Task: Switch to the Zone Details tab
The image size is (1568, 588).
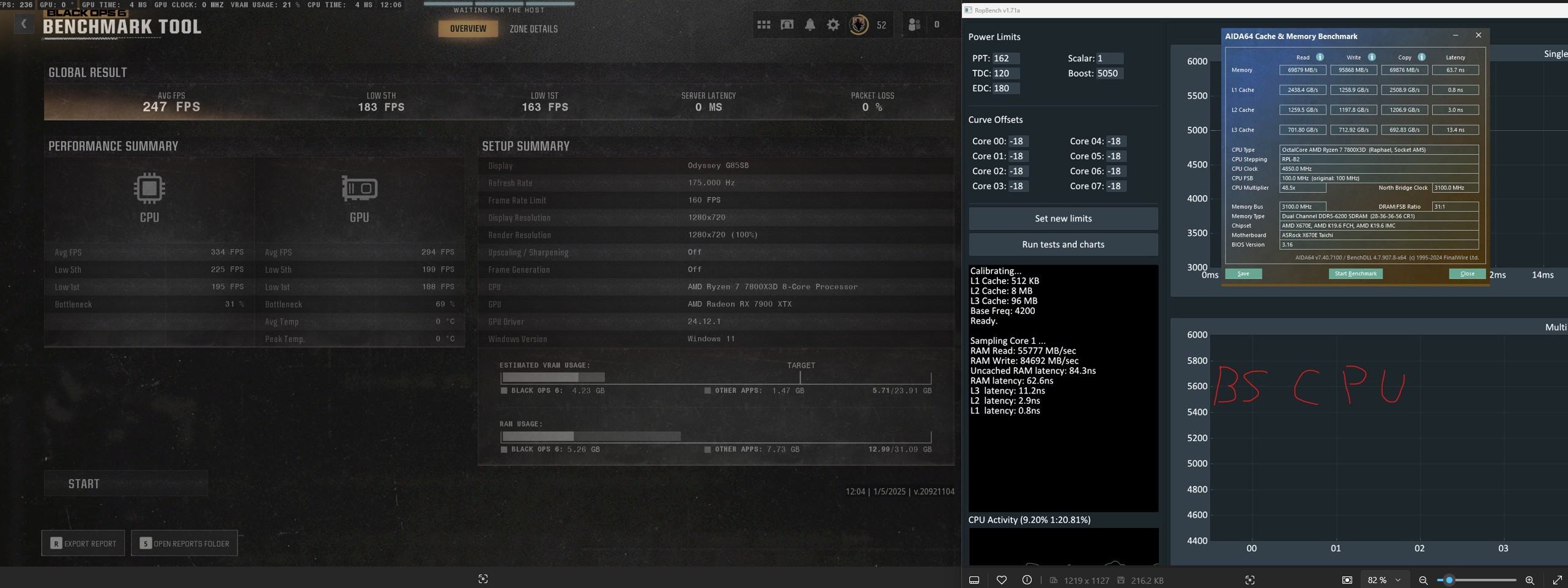Action: coord(533,29)
